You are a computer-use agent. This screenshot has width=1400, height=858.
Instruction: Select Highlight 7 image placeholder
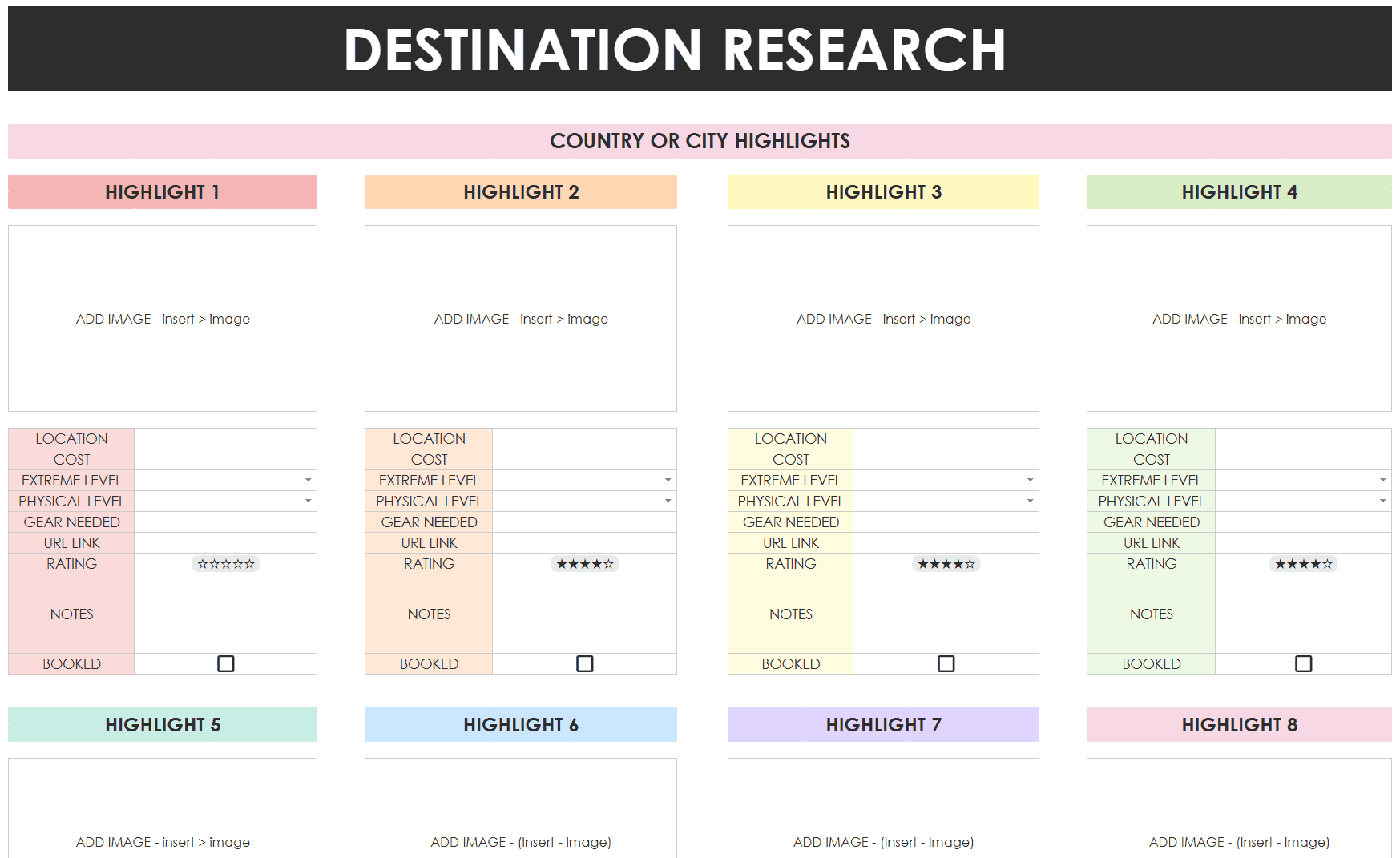click(883, 808)
